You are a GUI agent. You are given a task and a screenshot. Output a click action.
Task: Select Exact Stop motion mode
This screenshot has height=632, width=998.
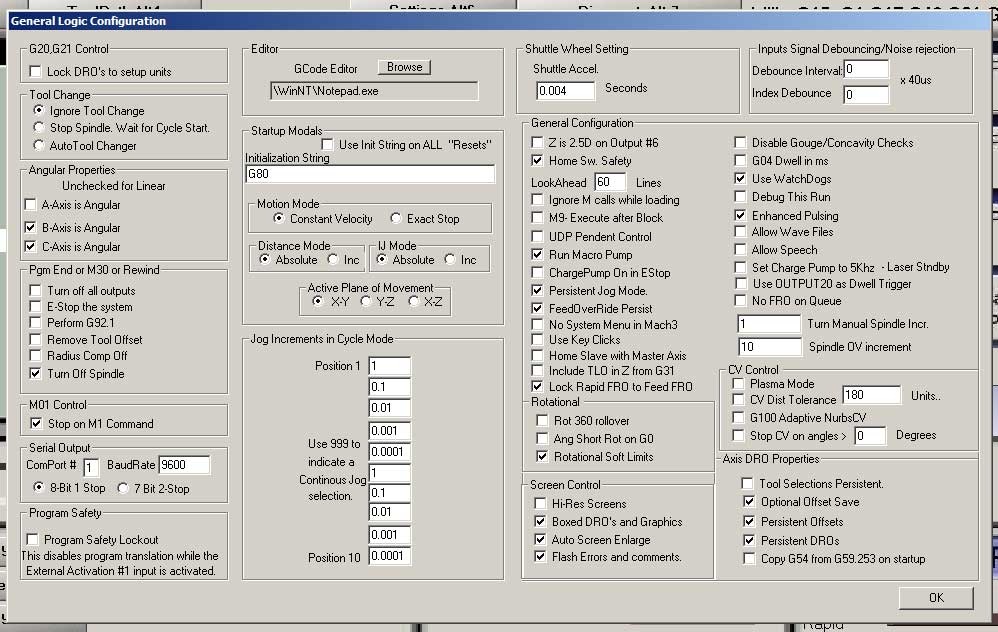tap(396, 219)
